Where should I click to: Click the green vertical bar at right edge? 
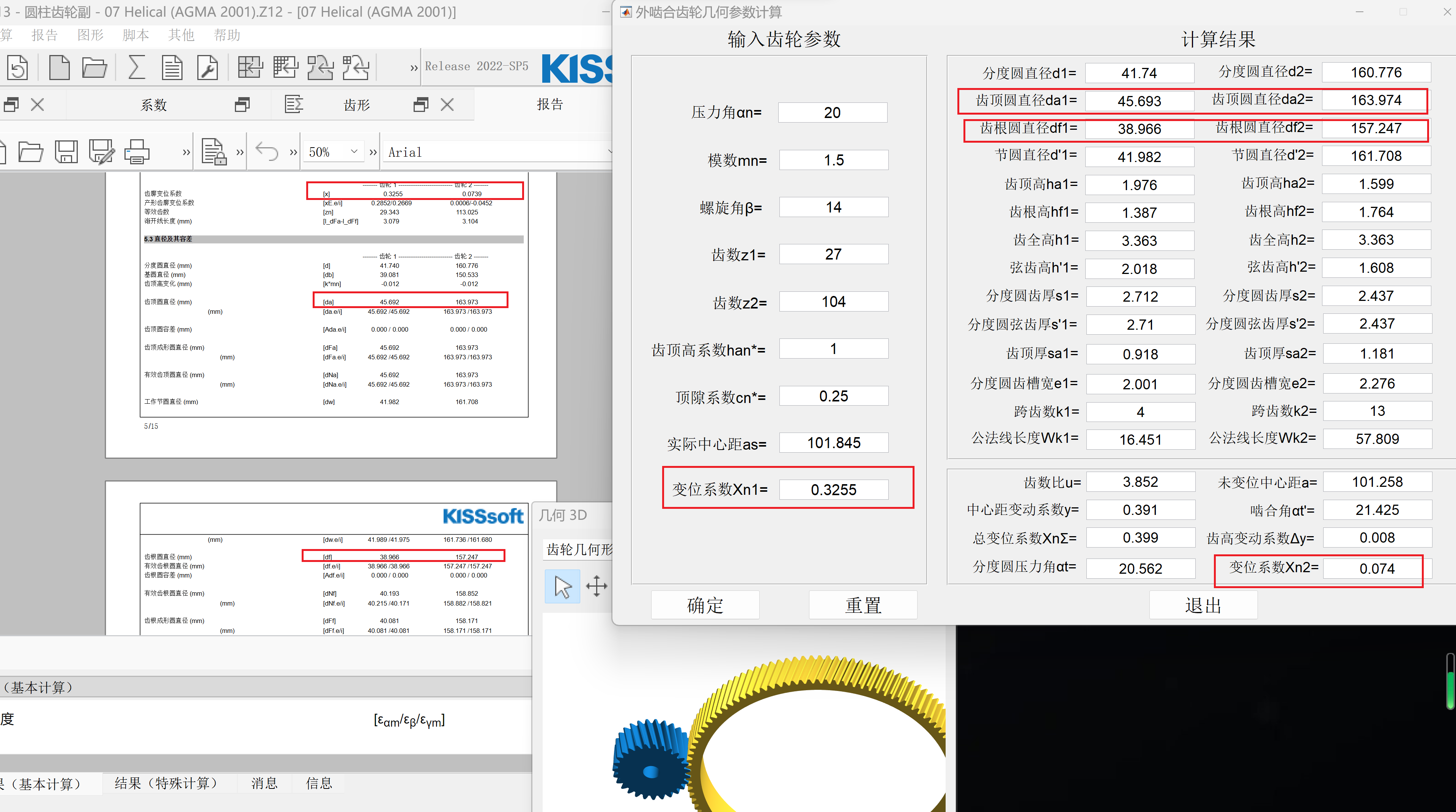pyautogui.click(x=1451, y=681)
